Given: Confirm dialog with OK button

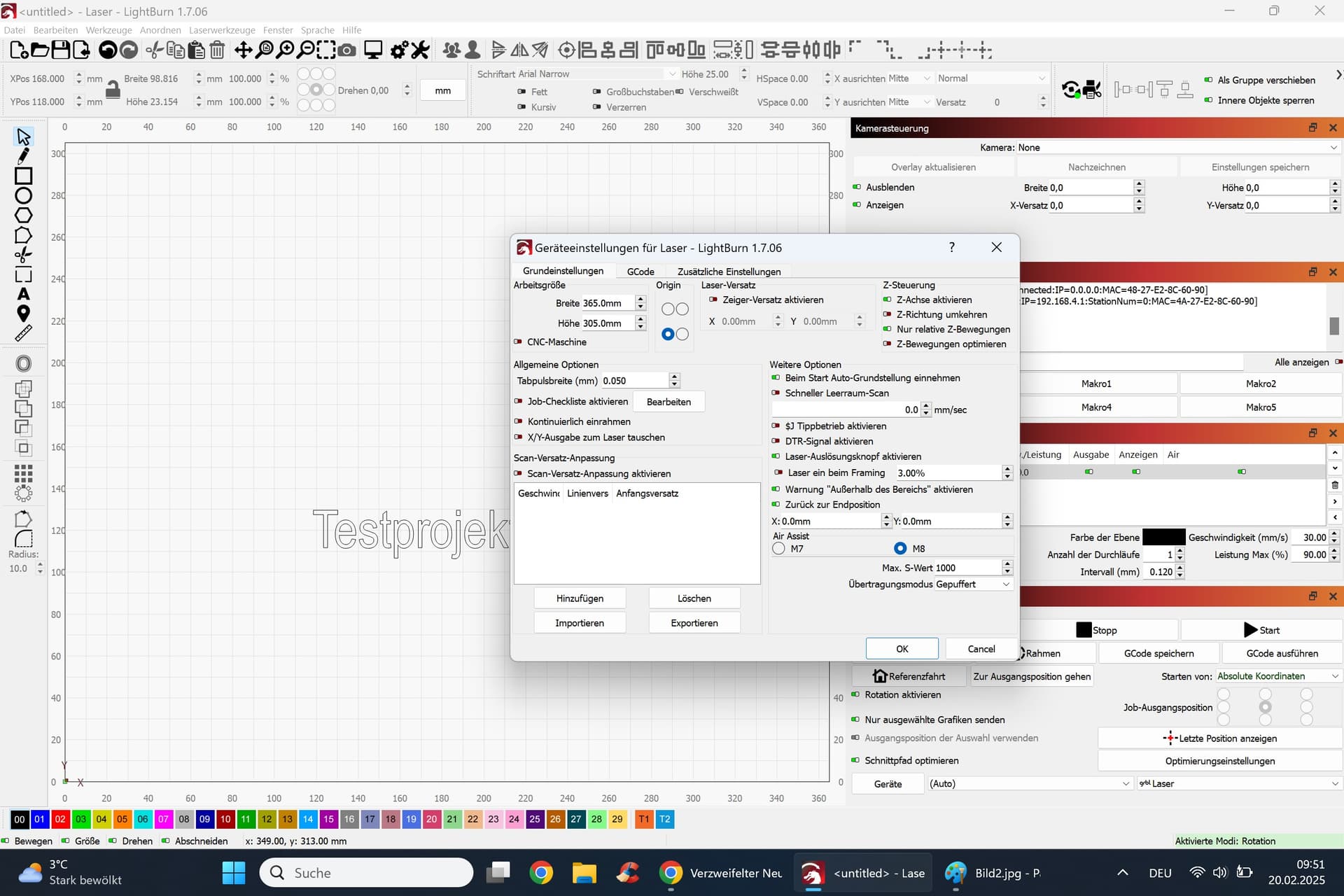Looking at the screenshot, I should [902, 649].
